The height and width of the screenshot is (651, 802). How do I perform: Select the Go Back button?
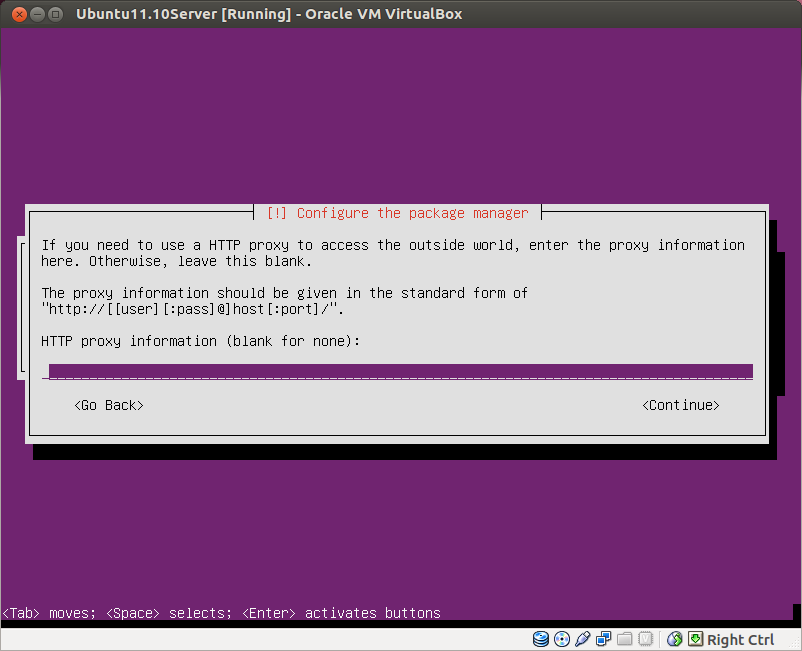click(x=108, y=405)
